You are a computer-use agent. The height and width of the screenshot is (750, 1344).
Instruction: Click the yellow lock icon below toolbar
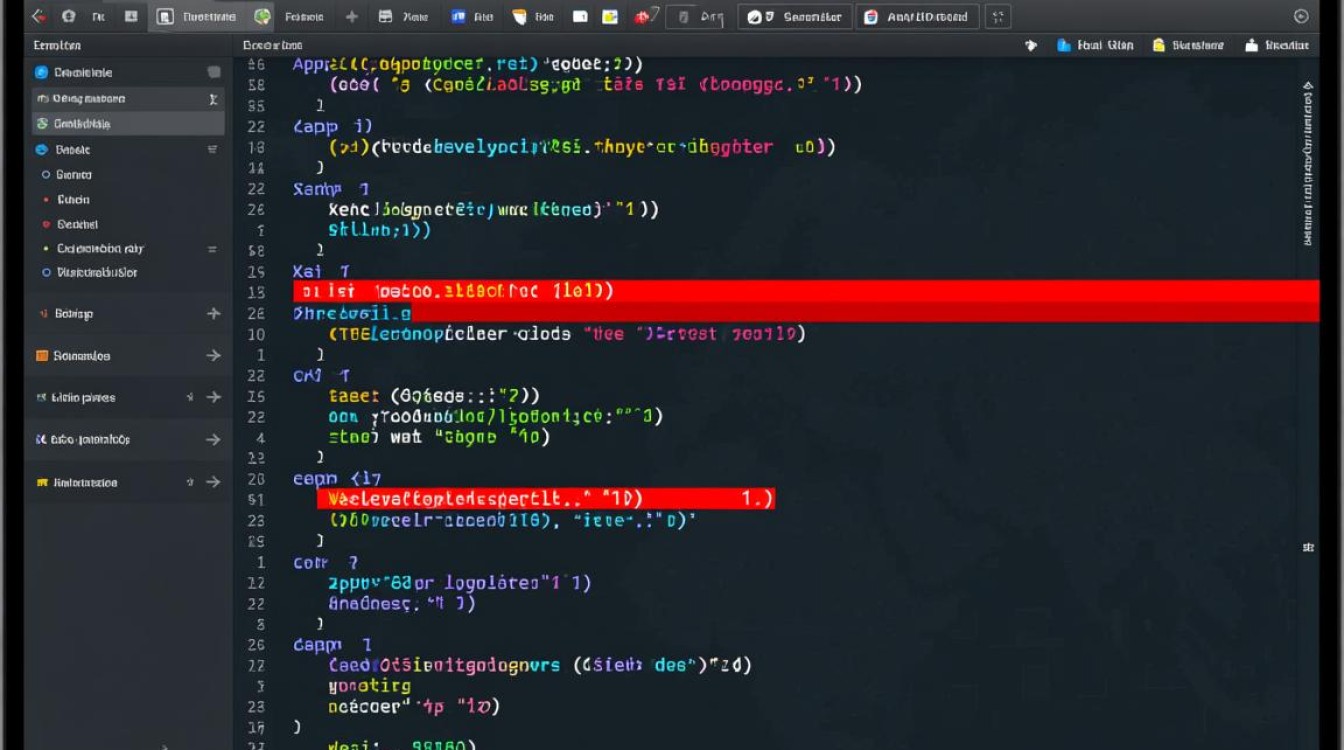click(1158, 45)
